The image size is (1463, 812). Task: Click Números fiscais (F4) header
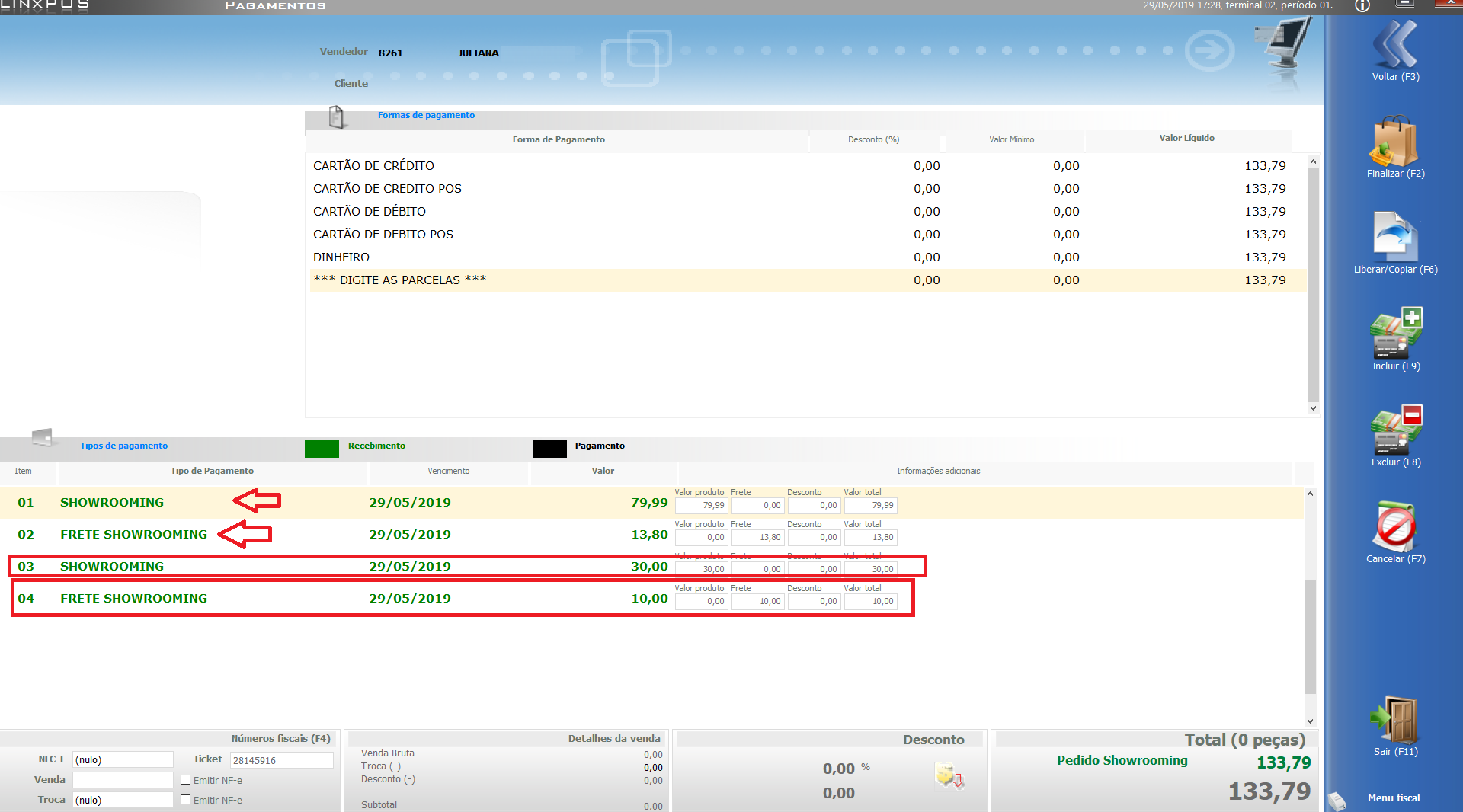pyautogui.click(x=280, y=739)
